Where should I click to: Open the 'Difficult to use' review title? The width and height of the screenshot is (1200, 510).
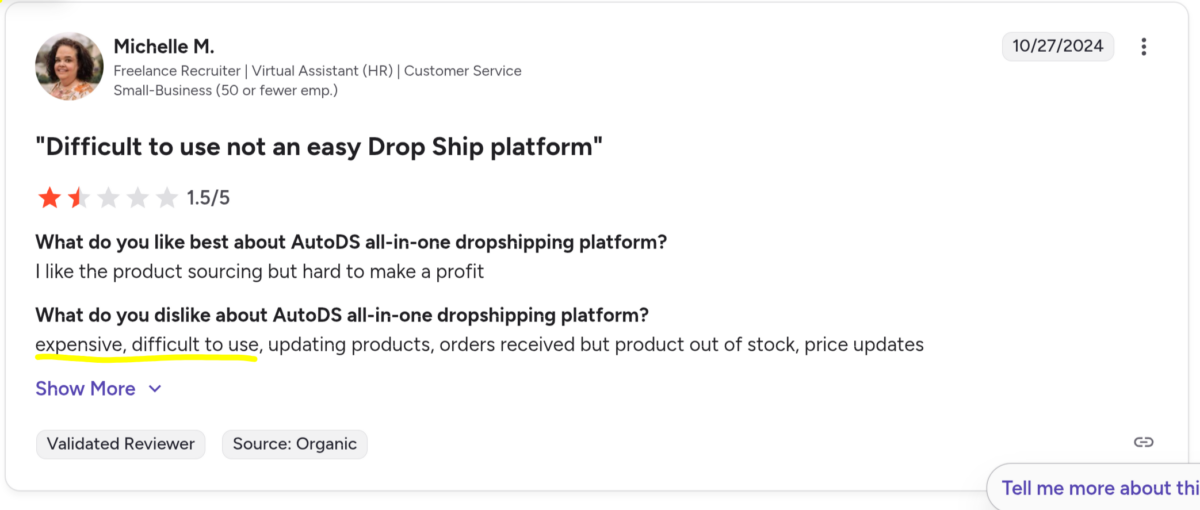pyautogui.click(x=319, y=147)
